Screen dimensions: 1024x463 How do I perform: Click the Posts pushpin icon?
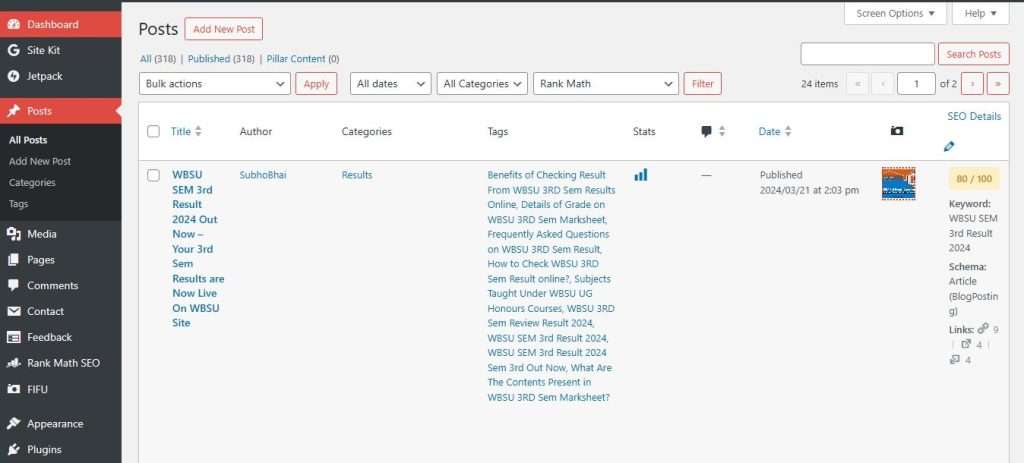[x=13, y=111]
